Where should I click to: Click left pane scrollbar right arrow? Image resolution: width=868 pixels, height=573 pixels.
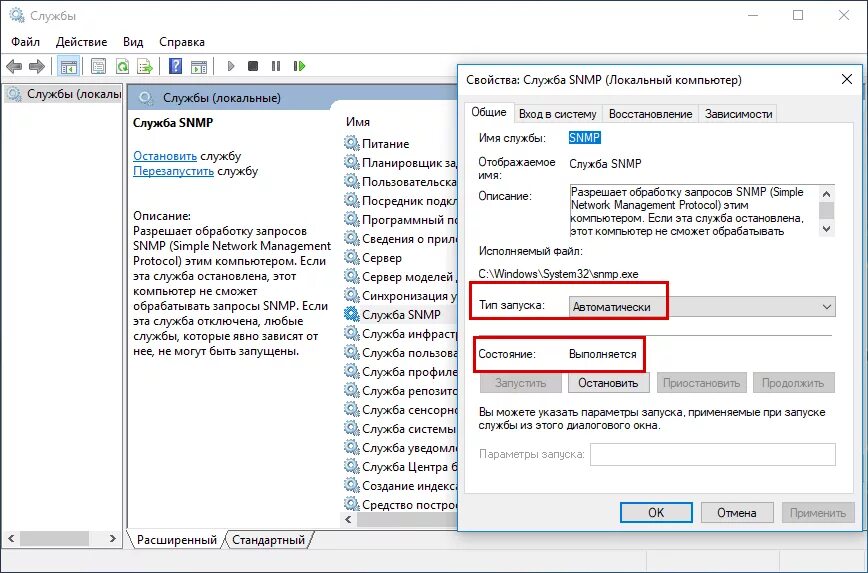112,538
